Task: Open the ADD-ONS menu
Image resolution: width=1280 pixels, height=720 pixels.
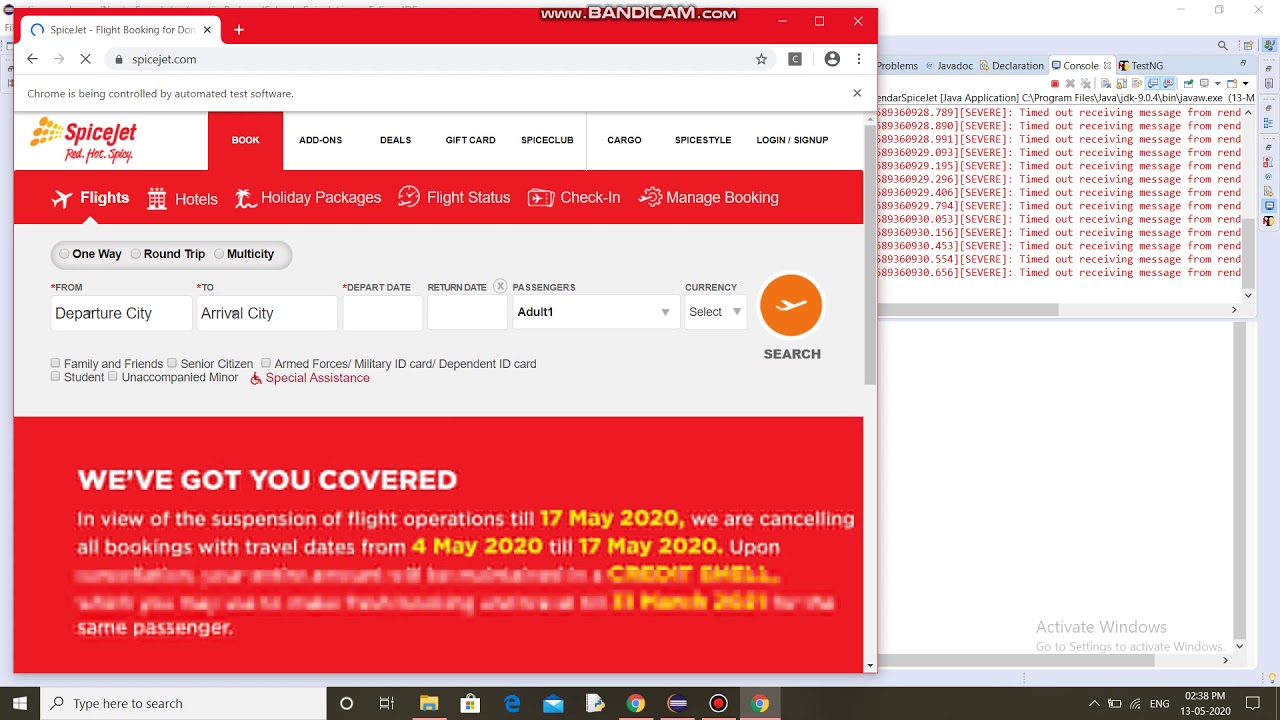Action: (320, 140)
